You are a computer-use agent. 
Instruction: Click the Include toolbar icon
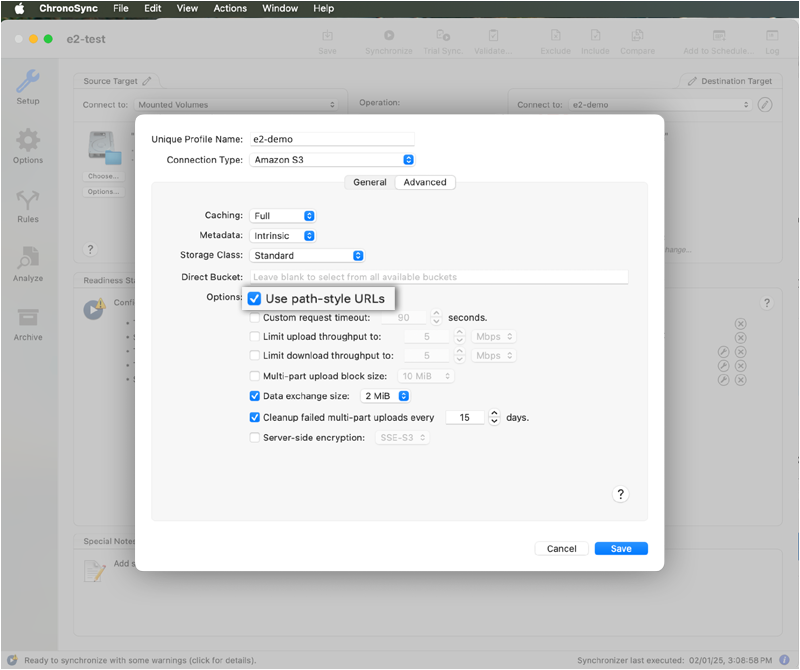pos(595,35)
